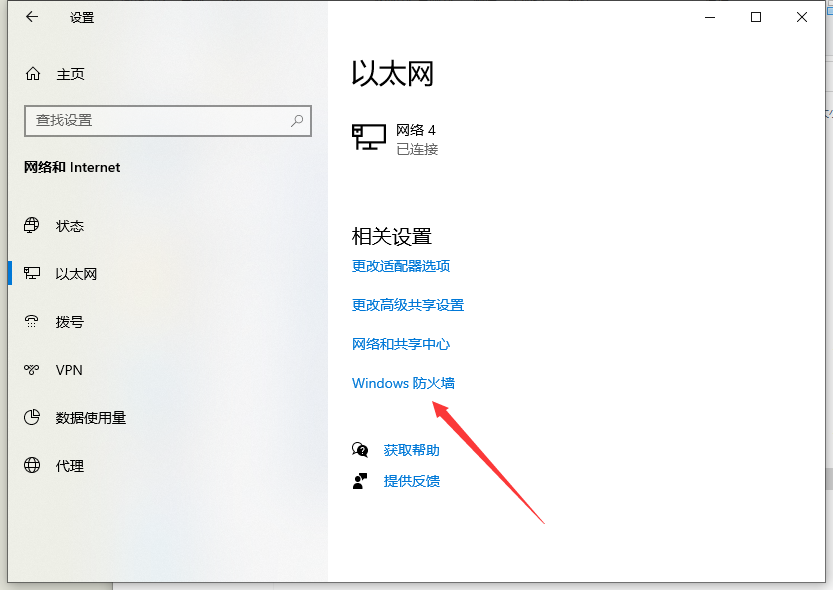Image resolution: width=833 pixels, height=590 pixels.
Task: Click the back arrow in the title bar
Action: 32,18
